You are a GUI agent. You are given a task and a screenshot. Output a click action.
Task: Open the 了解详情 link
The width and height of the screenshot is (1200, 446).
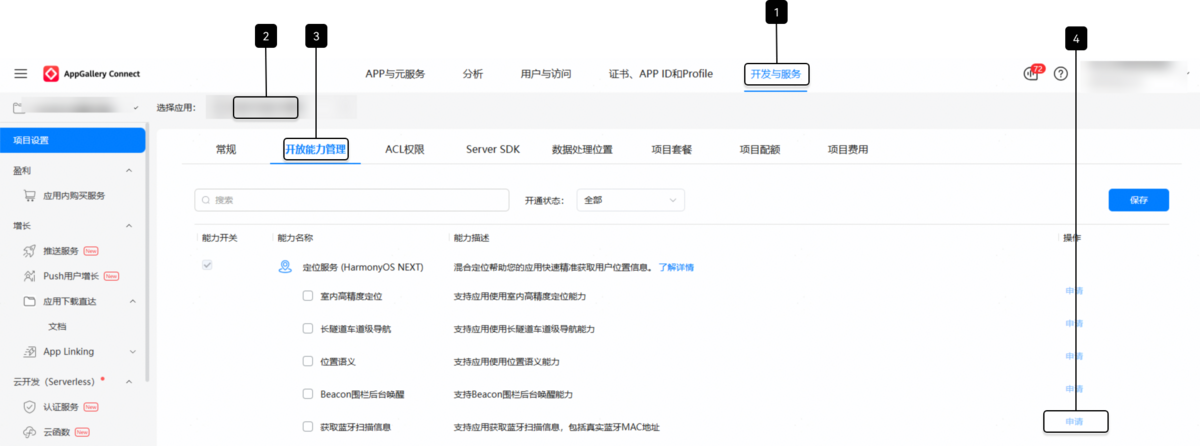676,268
